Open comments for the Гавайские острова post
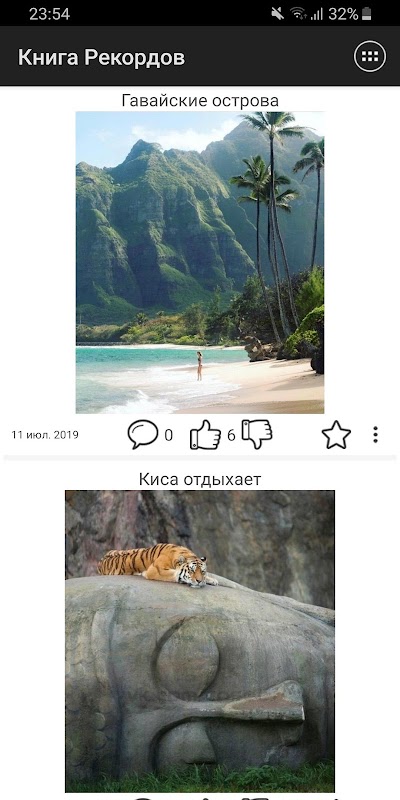400x800 pixels. point(142,434)
